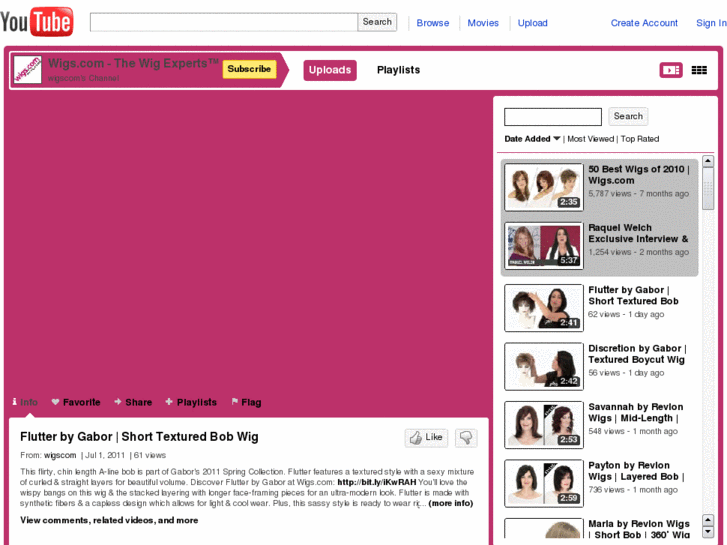
Task: Open the Movies link
Action: click(x=483, y=23)
